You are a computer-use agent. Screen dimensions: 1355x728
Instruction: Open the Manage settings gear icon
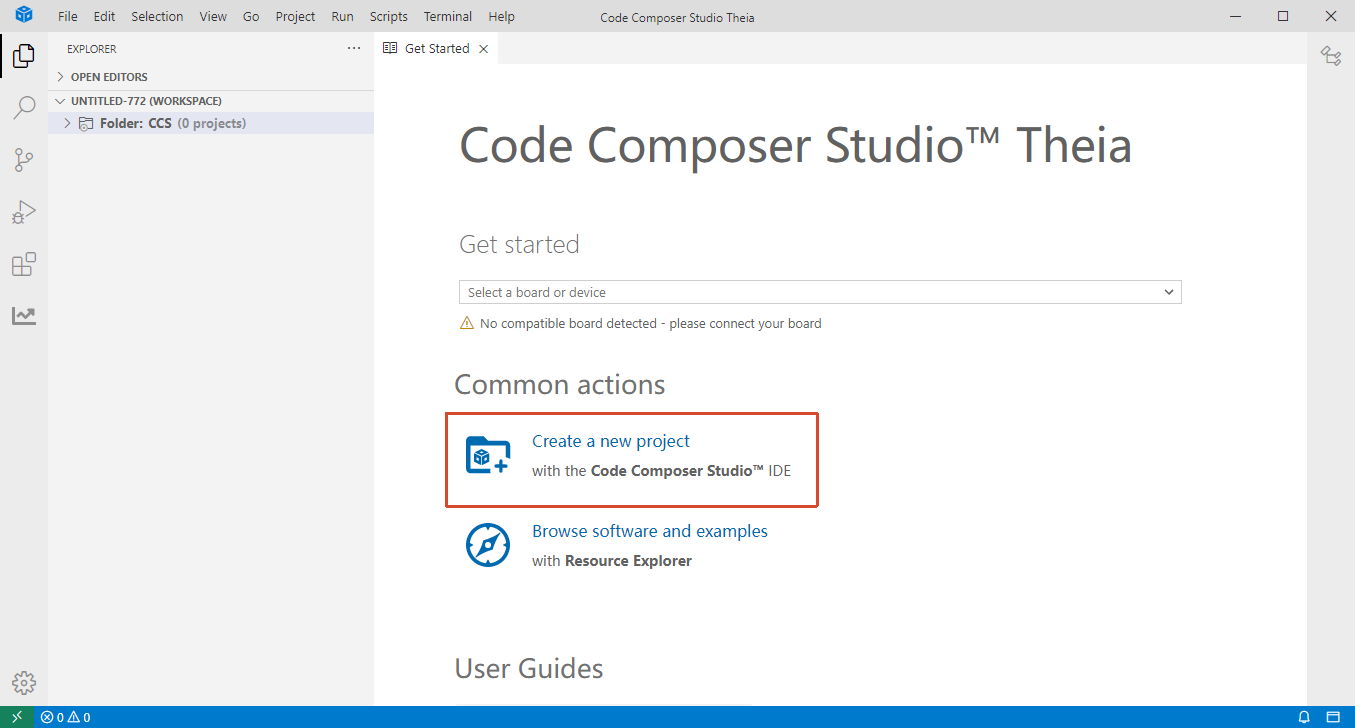(24, 683)
